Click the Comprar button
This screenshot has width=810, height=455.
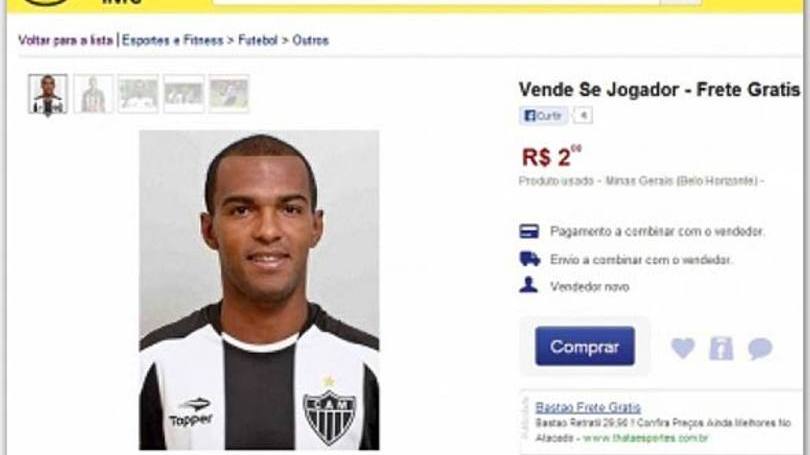point(585,346)
